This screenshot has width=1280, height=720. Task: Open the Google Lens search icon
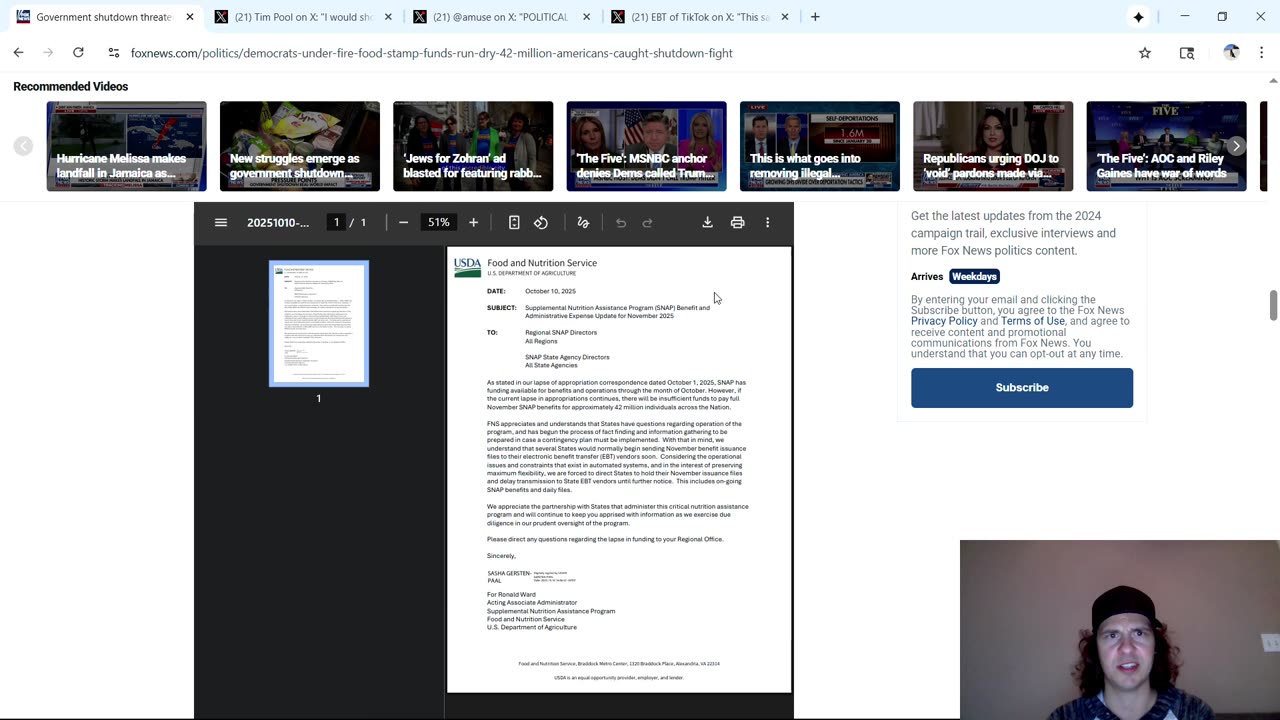tap(1187, 53)
